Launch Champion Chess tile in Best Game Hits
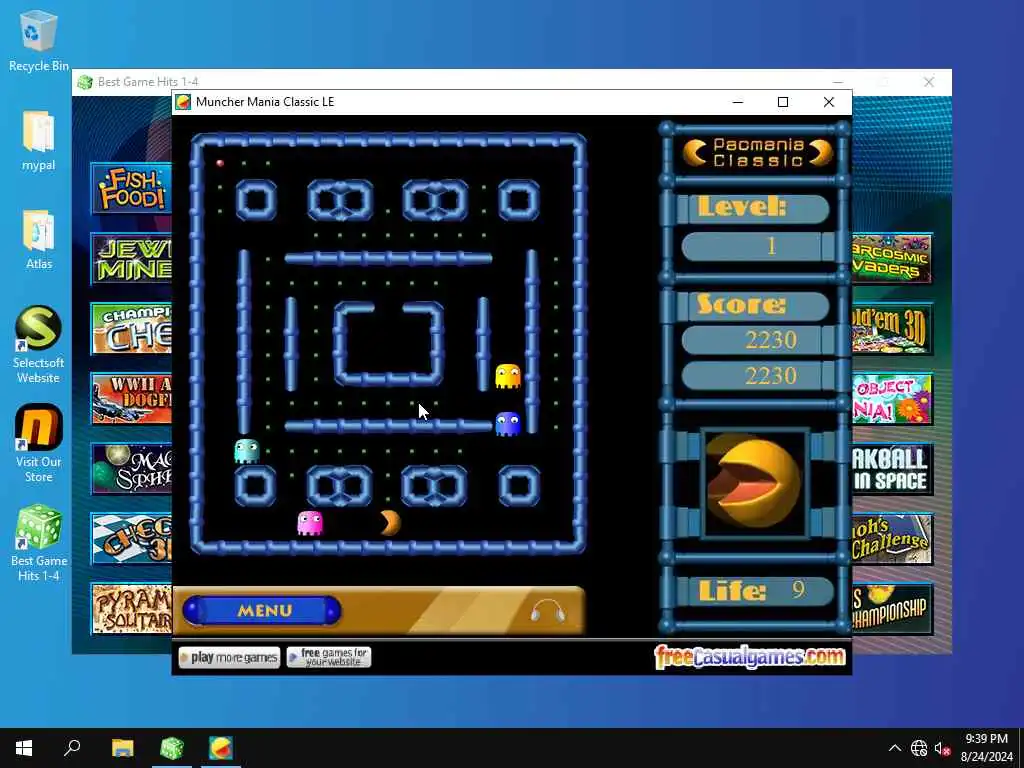This screenshot has width=1024, height=768. (x=131, y=329)
